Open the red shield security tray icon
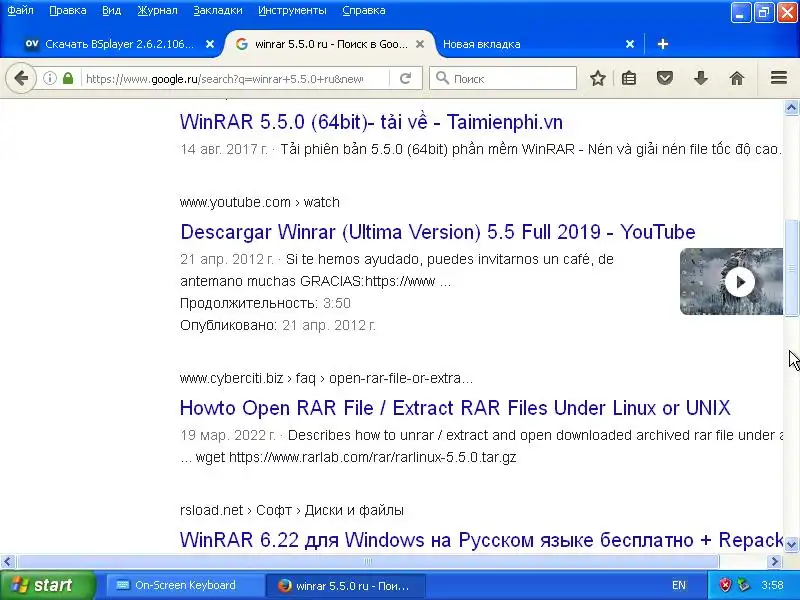800x600 pixels. (725, 585)
